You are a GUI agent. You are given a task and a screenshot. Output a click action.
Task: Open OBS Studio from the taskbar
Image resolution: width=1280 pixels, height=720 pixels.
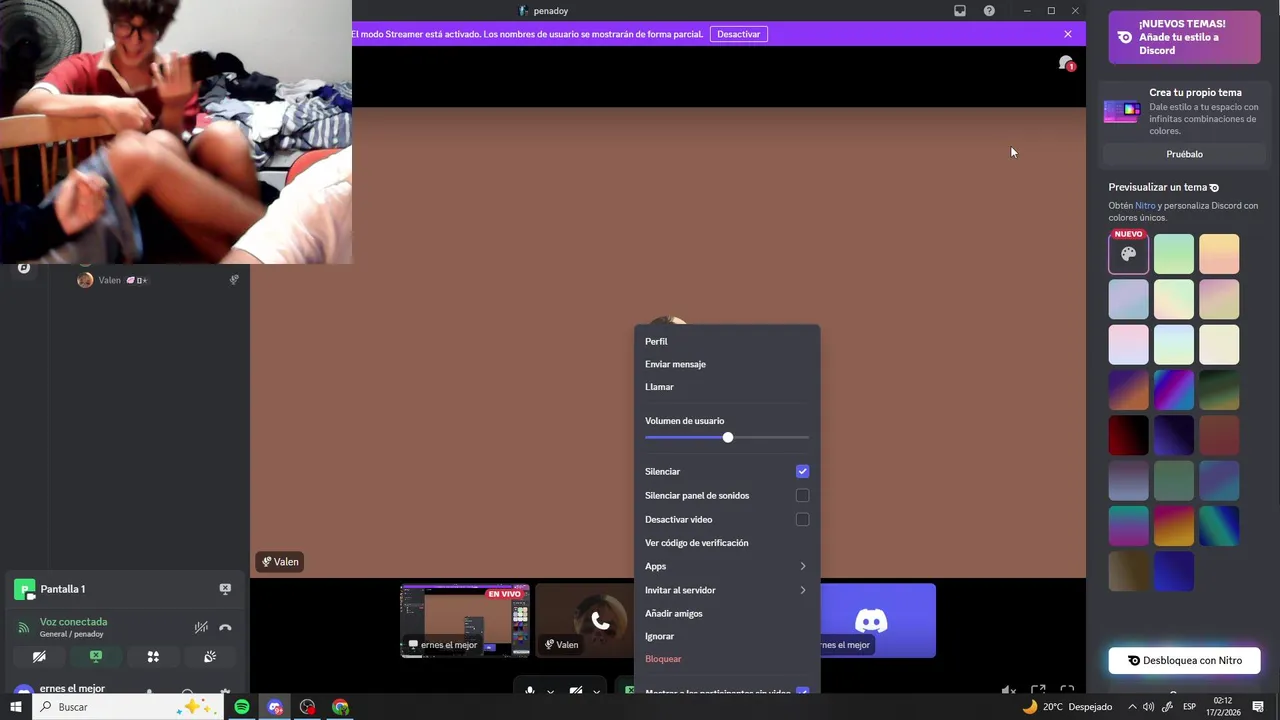(x=307, y=707)
